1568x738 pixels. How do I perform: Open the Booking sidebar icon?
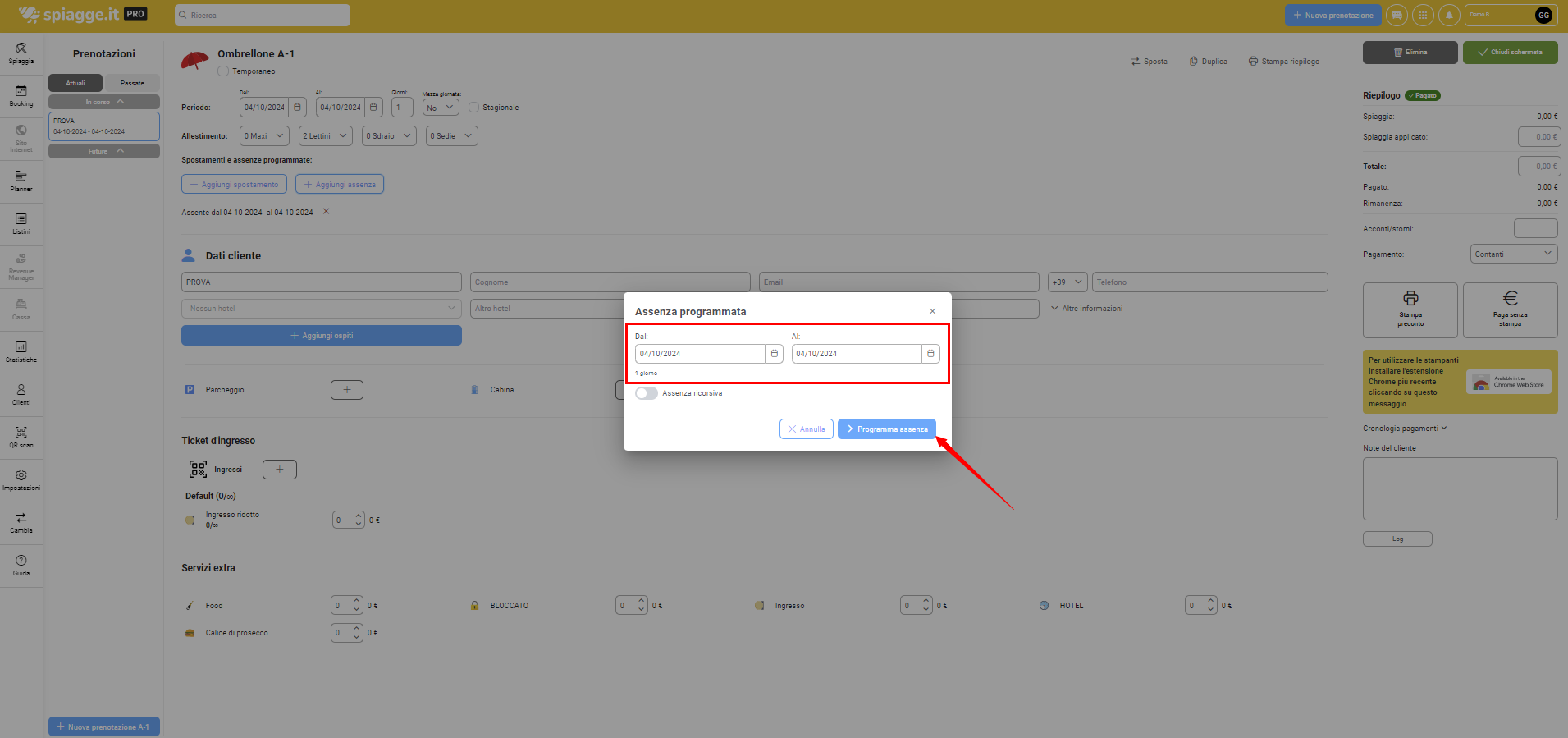[x=21, y=96]
